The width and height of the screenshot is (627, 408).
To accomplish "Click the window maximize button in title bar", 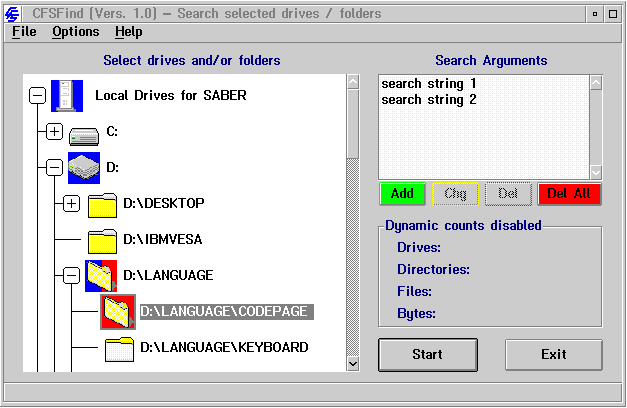I will 613,14.
